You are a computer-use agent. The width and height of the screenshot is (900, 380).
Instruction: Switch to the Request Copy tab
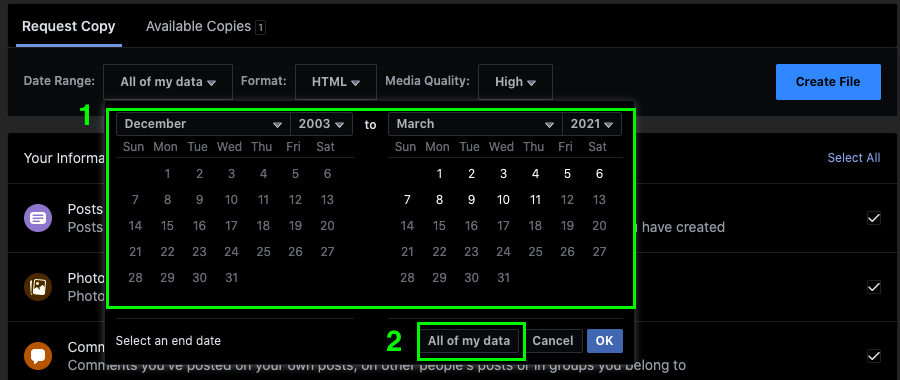point(69,26)
